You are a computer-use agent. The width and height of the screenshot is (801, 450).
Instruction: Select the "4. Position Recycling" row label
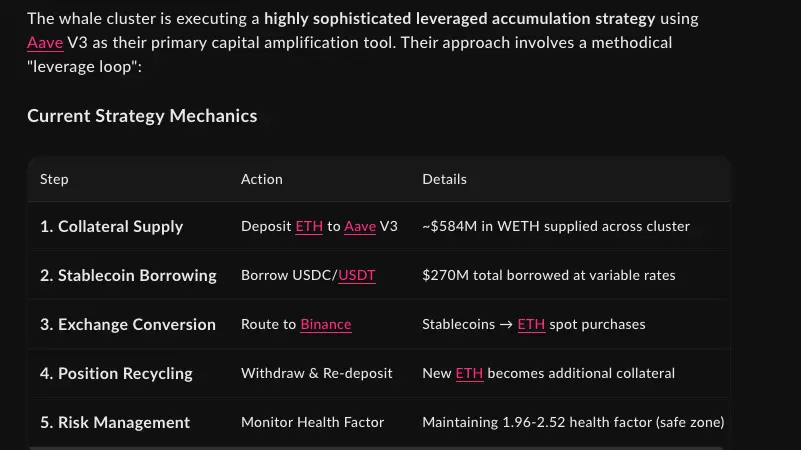click(116, 373)
